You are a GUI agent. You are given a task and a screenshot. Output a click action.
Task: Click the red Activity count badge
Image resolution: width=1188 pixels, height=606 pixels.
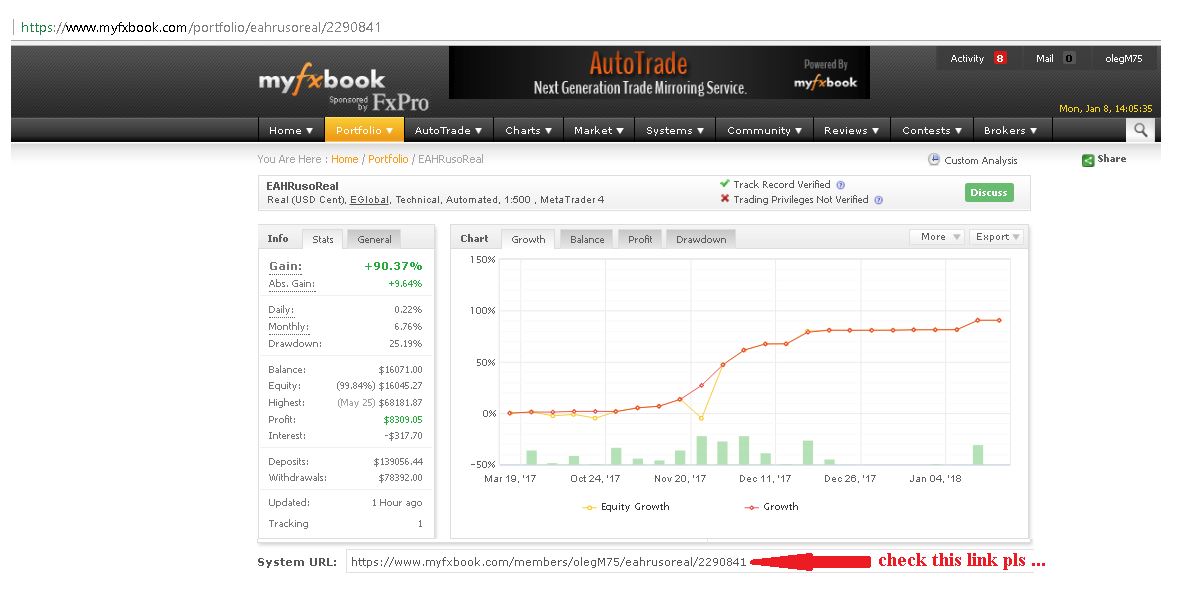[1000, 58]
